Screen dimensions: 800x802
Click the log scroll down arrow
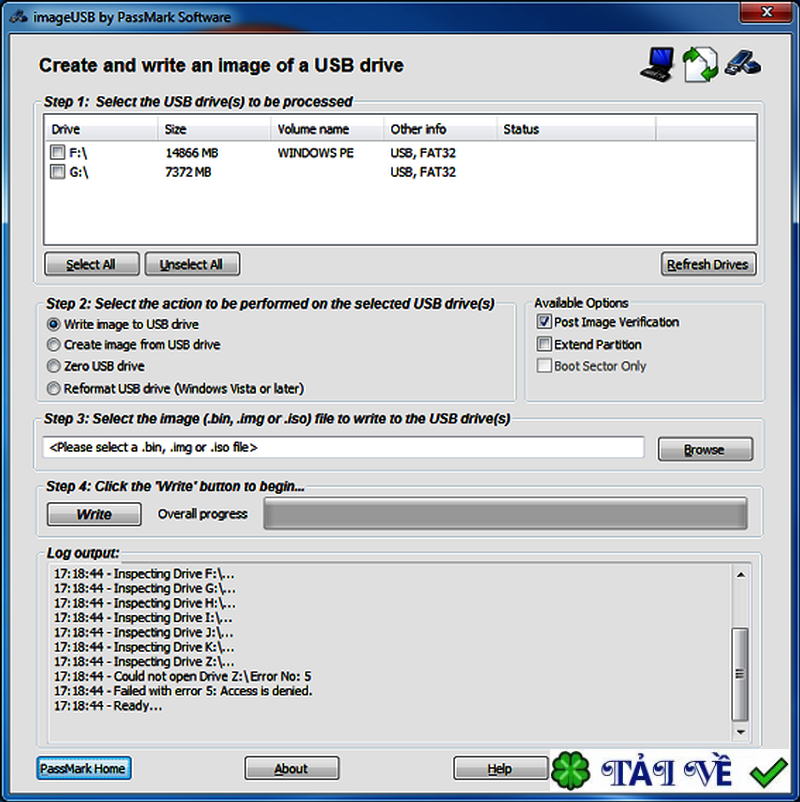pyautogui.click(x=740, y=732)
